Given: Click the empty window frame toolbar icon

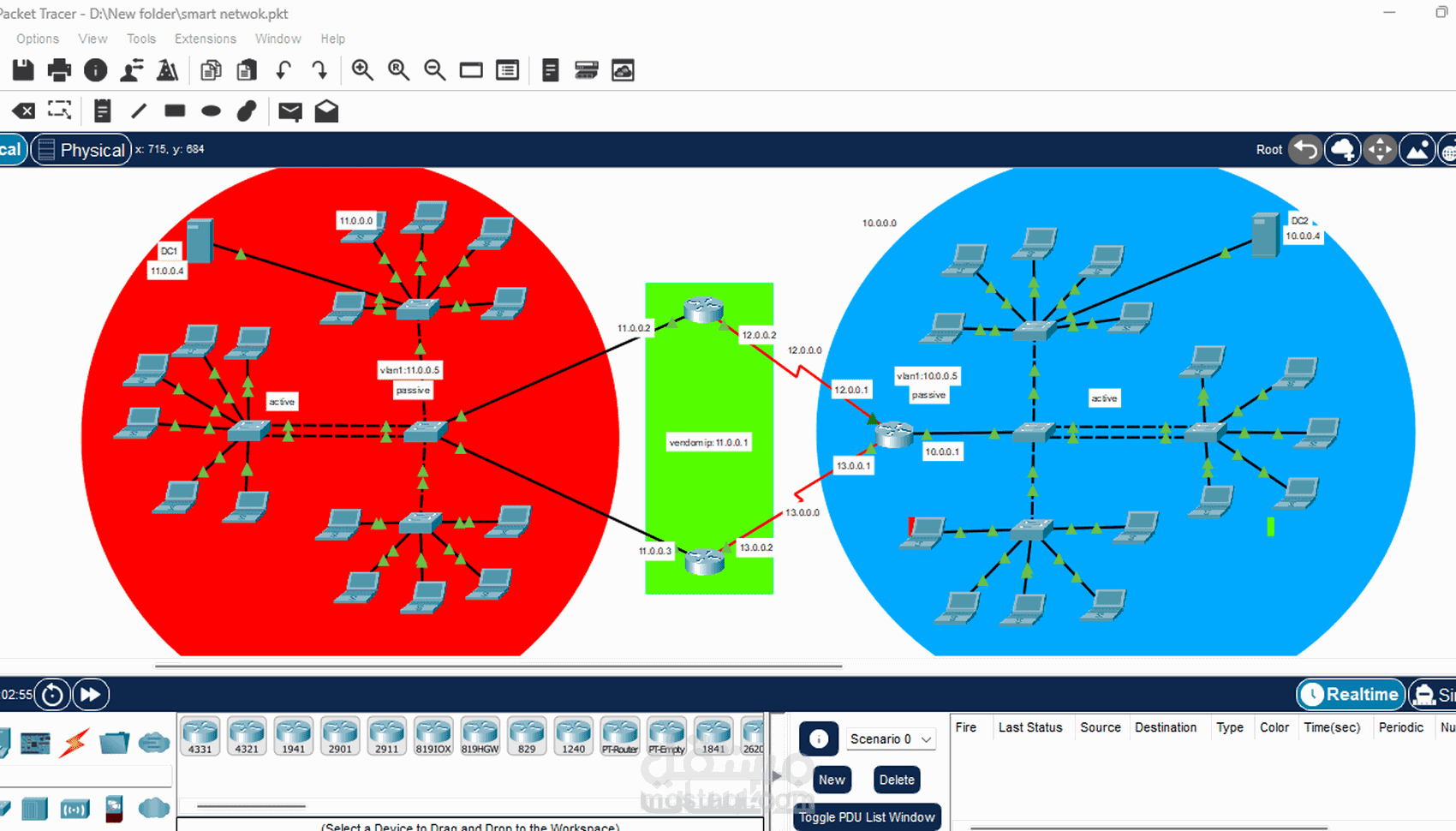Looking at the screenshot, I should [471, 70].
